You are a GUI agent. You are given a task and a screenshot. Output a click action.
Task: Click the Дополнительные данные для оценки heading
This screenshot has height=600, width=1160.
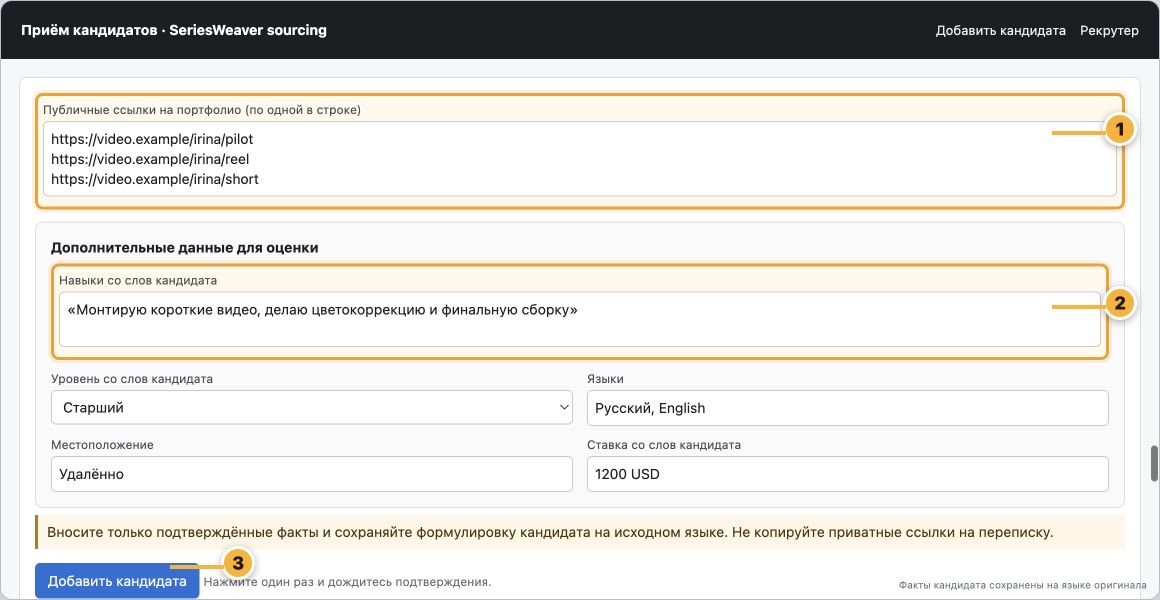pos(184,248)
